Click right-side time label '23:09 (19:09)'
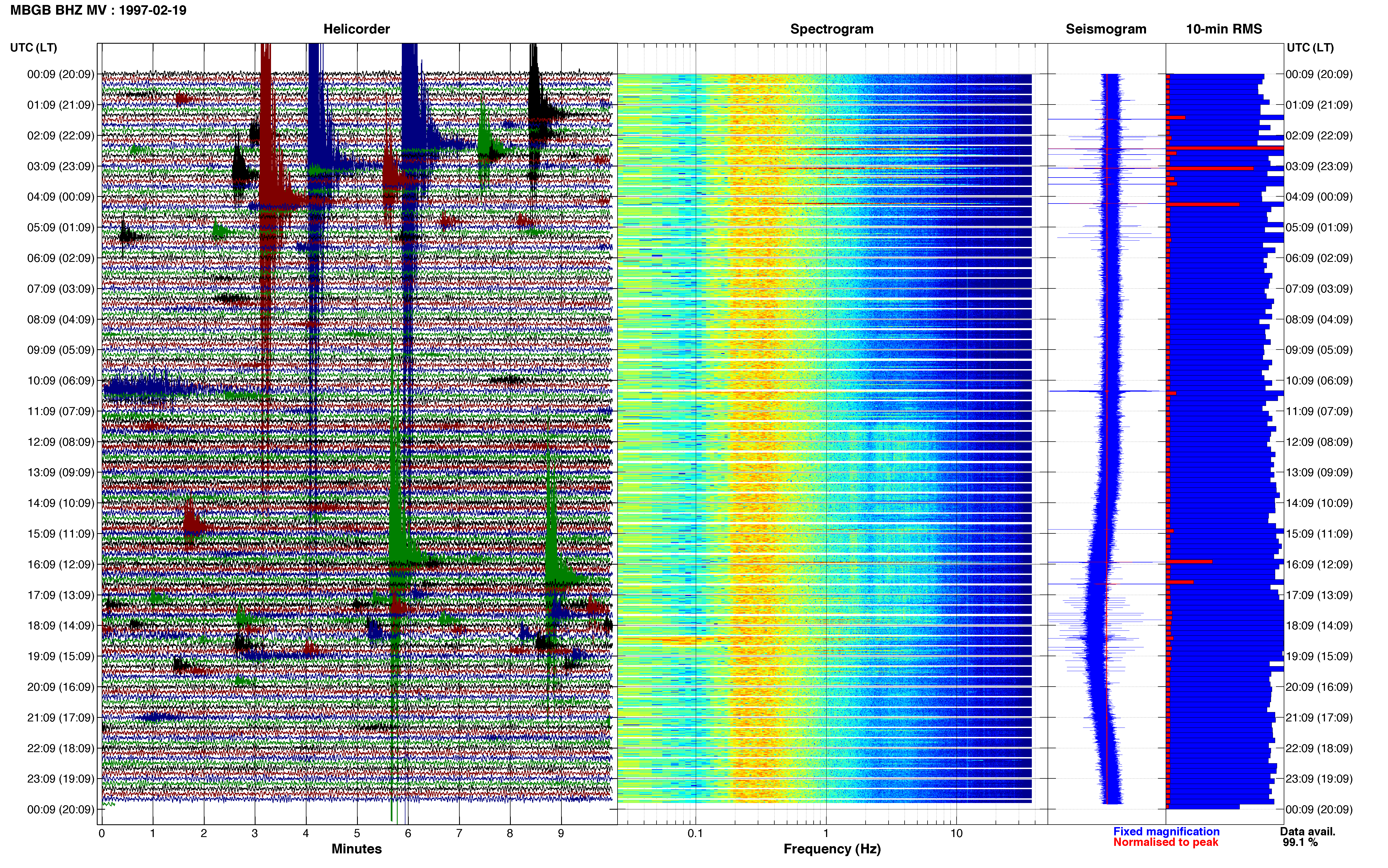Image resolution: width=1388 pixels, height=868 pixels. click(1319, 778)
